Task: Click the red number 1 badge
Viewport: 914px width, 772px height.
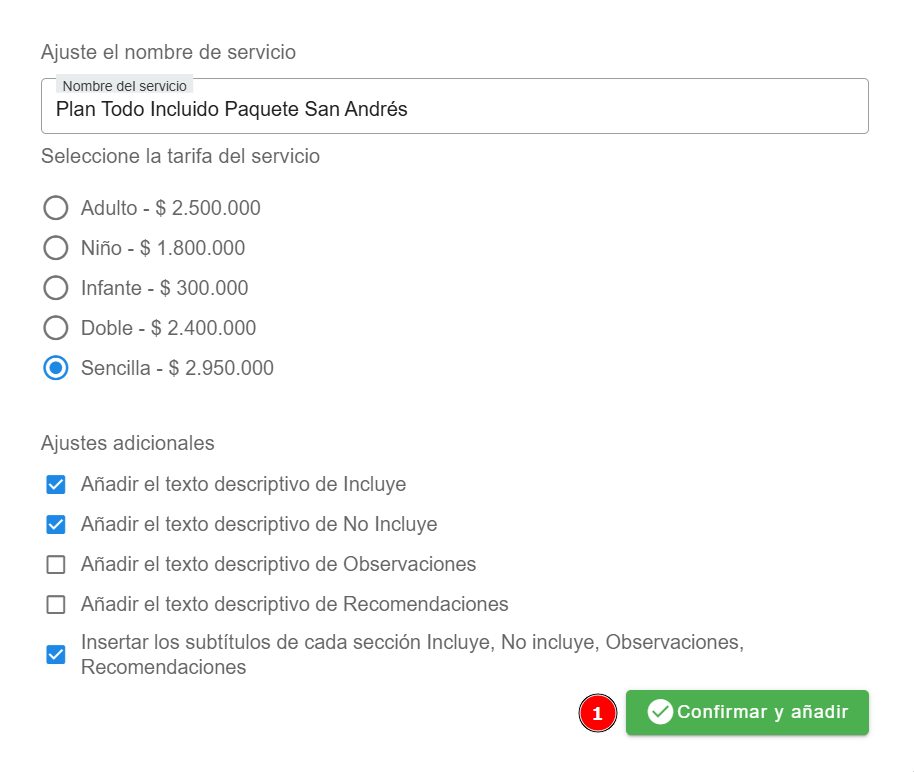Action: (598, 713)
